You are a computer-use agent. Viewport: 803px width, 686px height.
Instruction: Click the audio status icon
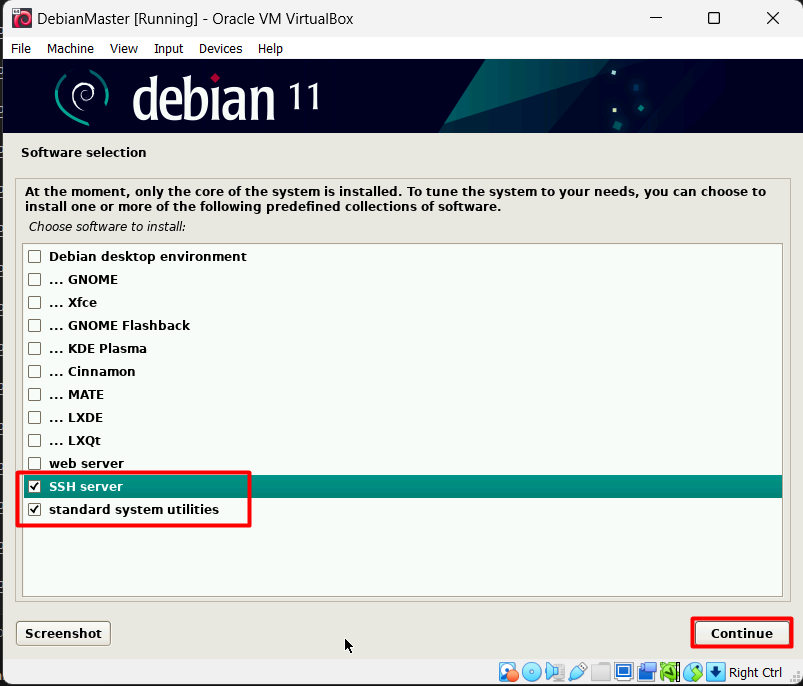click(555, 672)
